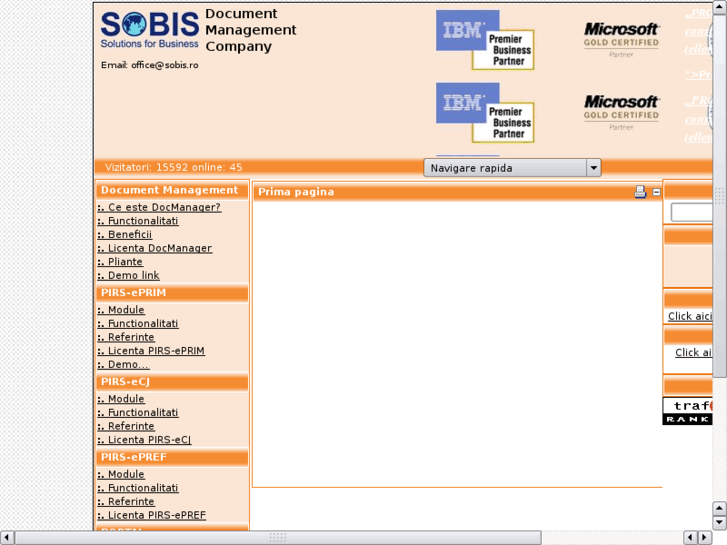
Task: Click the lower Microsoft Gold Certified logo
Action: point(621,113)
